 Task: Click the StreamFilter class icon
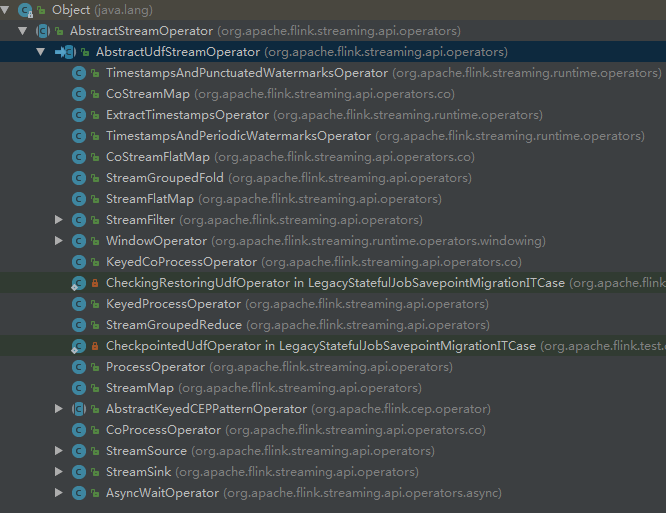coord(79,220)
